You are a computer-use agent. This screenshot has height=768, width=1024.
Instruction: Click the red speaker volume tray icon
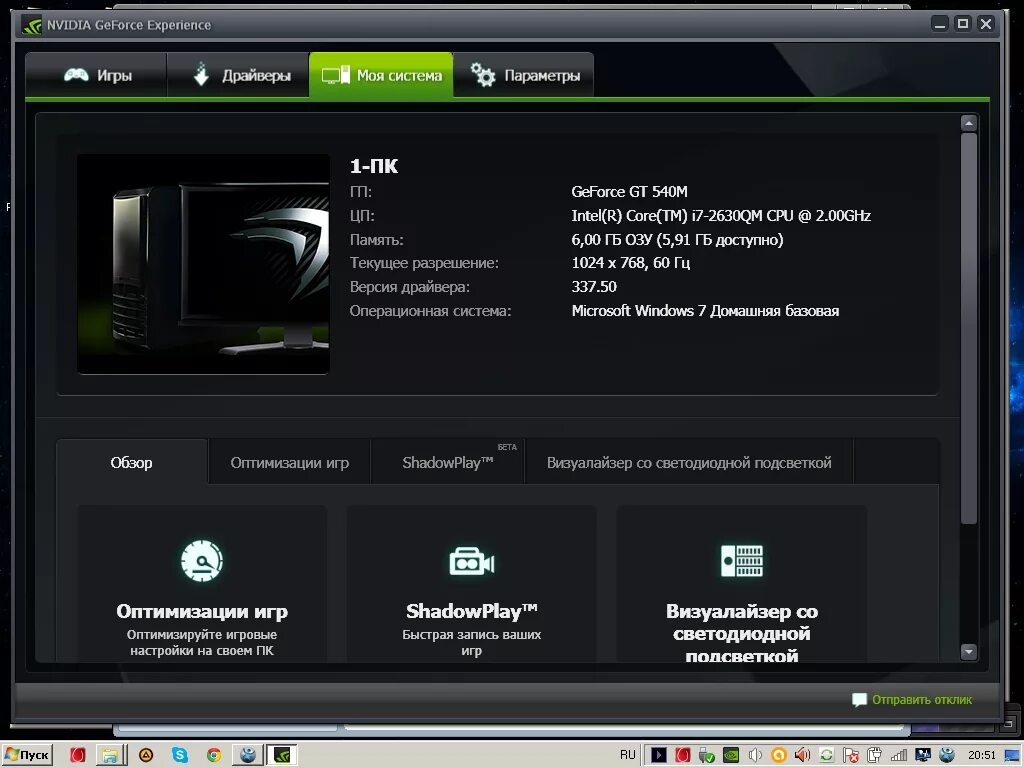click(802, 756)
